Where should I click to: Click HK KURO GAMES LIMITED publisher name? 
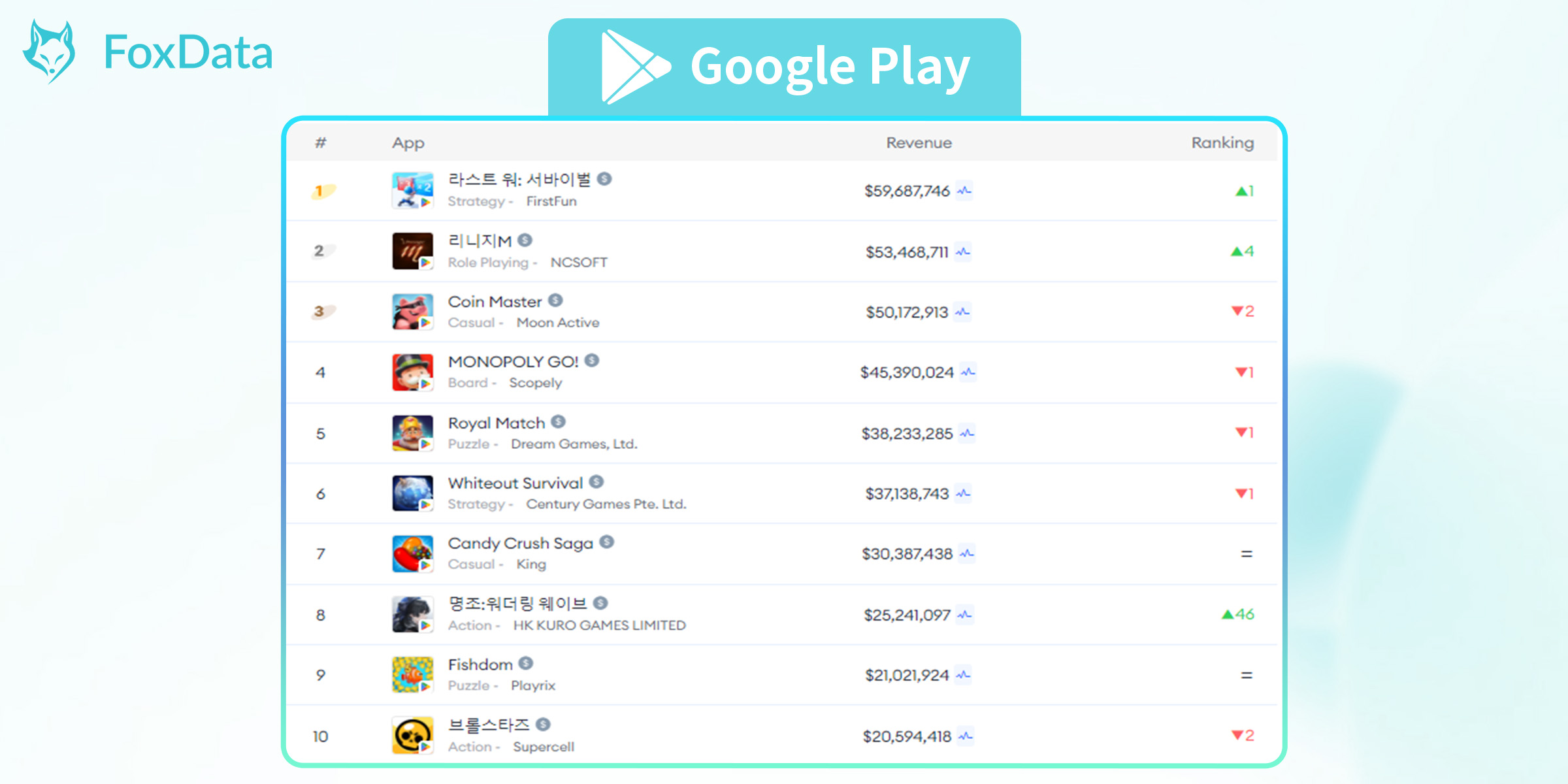click(x=599, y=625)
